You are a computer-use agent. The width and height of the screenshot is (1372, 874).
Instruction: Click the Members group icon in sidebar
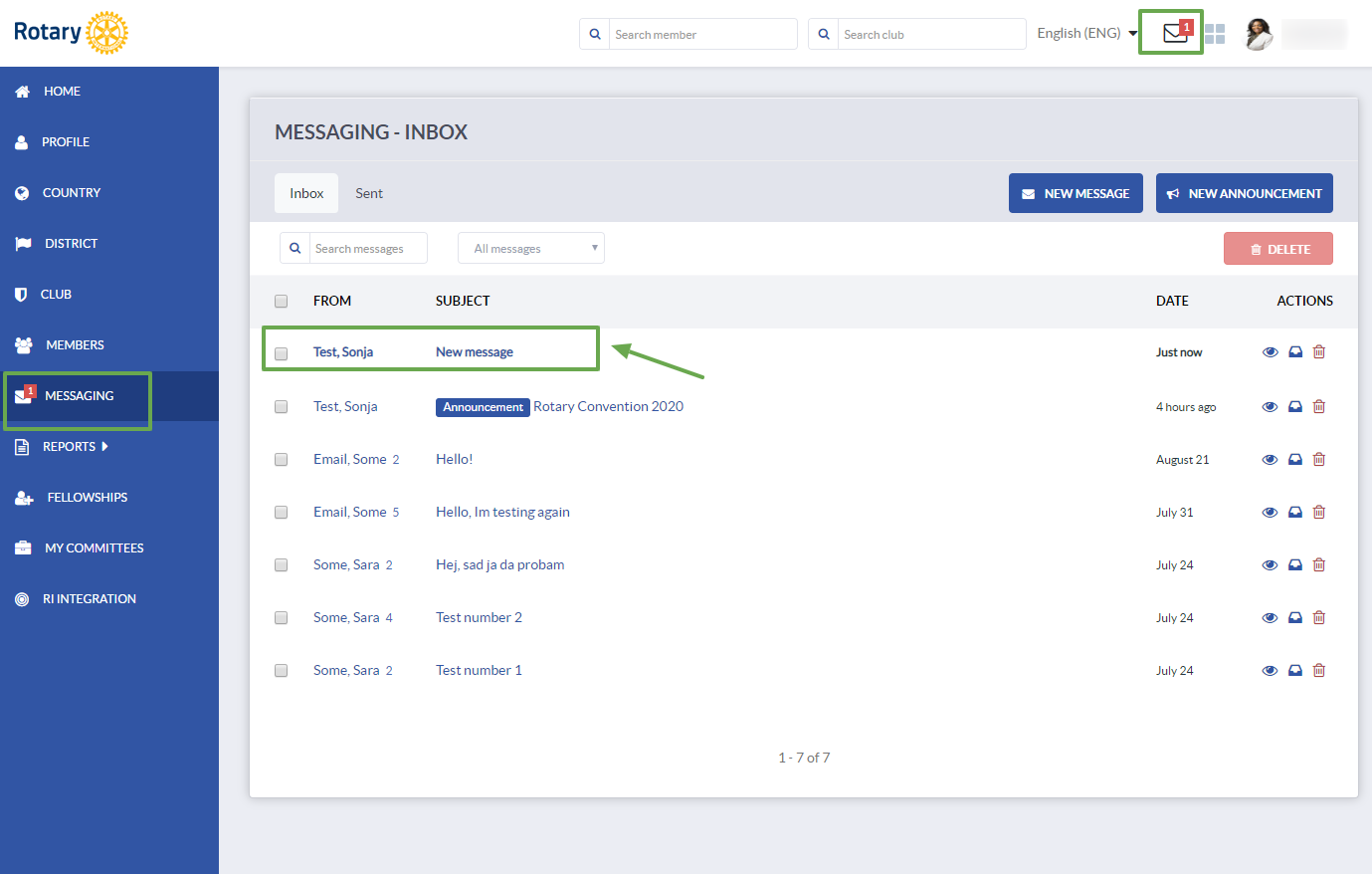[x=24, y=345]
